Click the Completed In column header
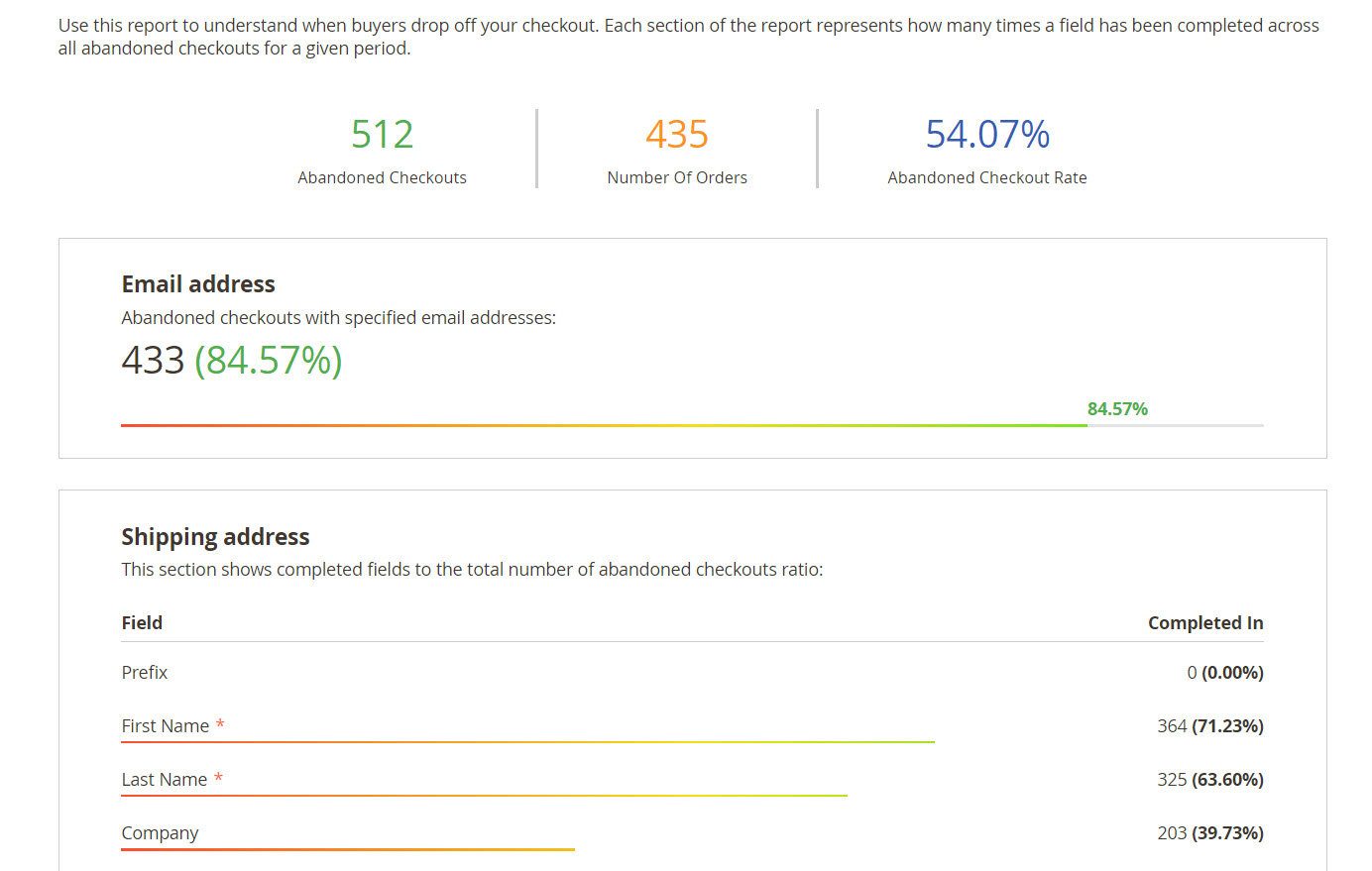Viewport: 1372px width, 871px height. point(1204,623)
